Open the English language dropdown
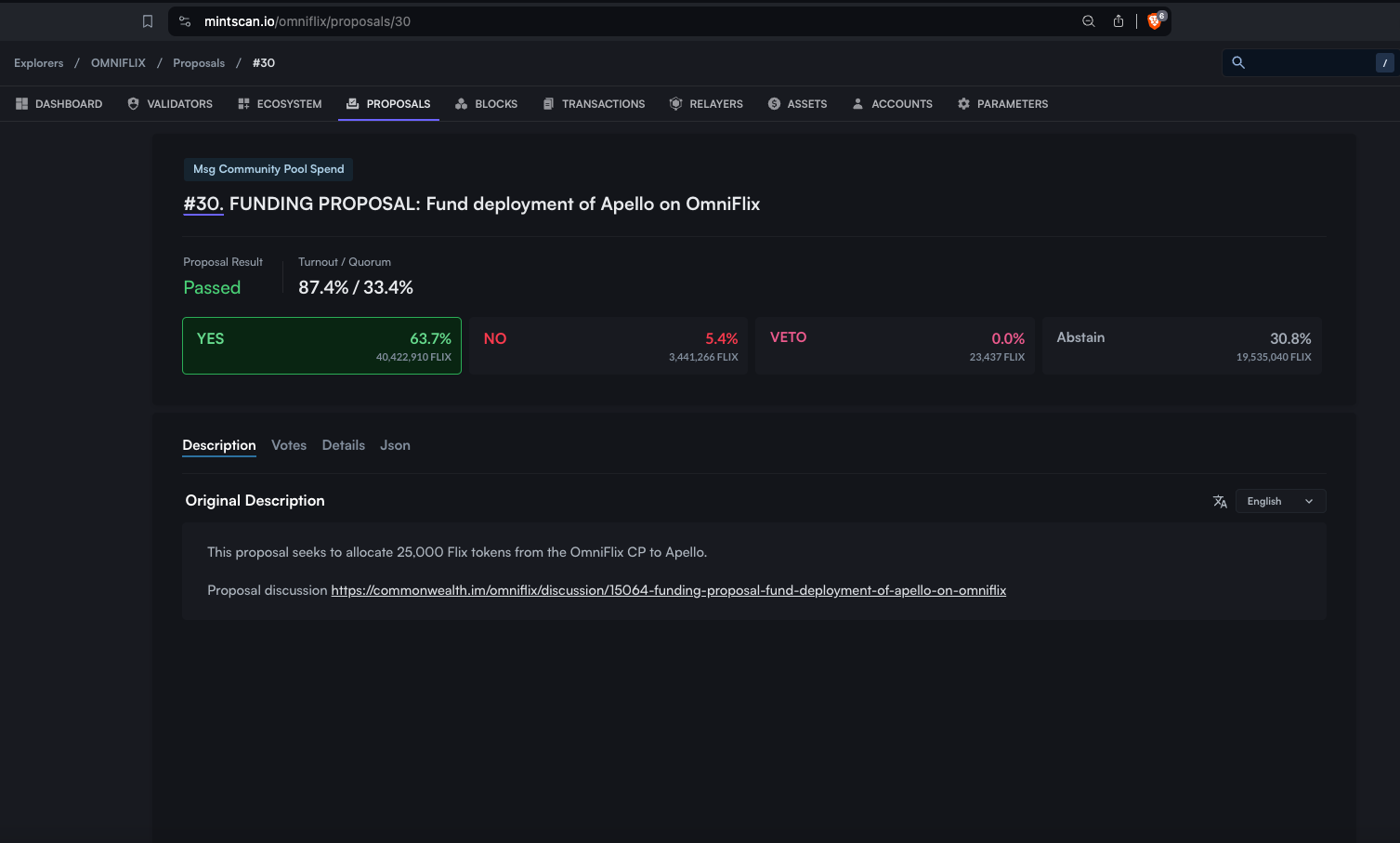 tap(1280, 501)
